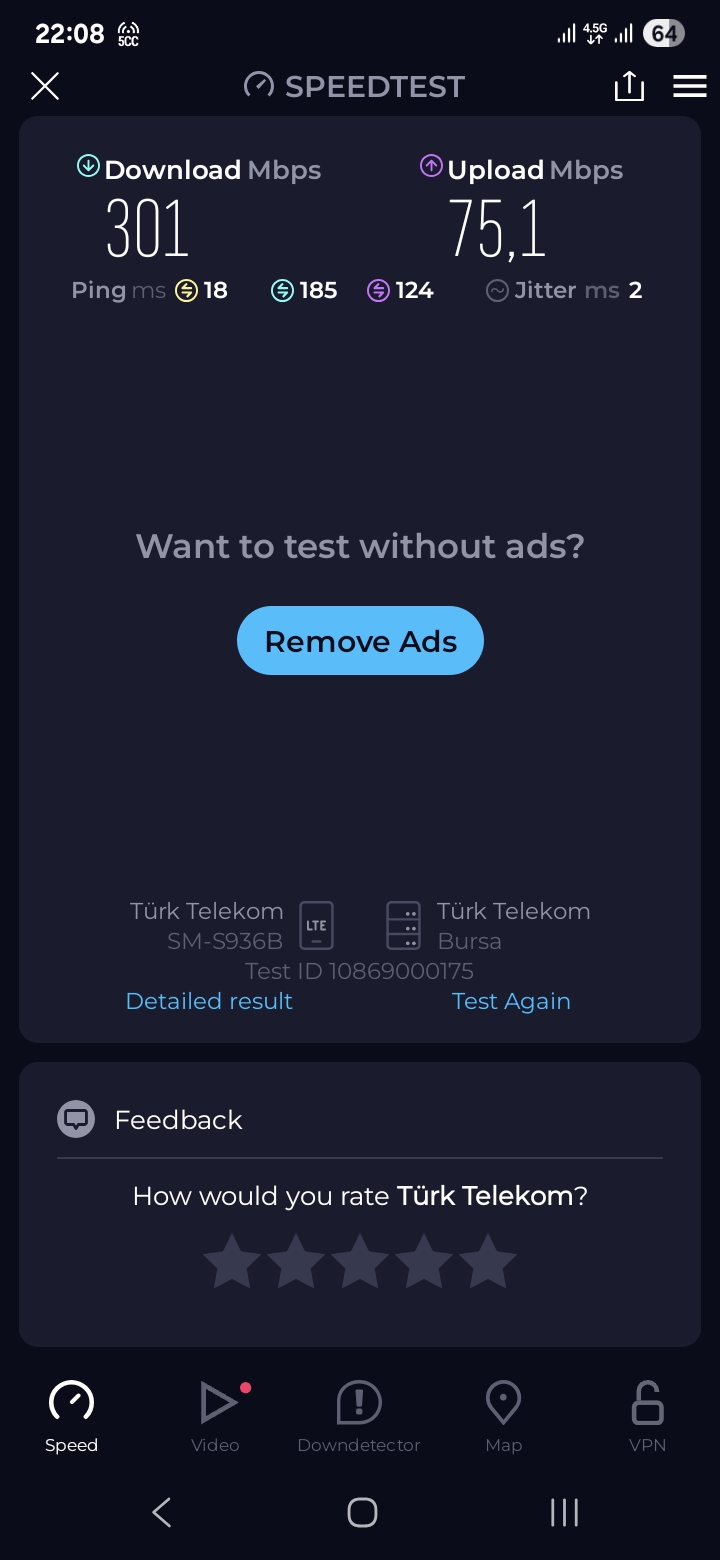The height and width of the screenshot is (1560, 720).
Task: Tap the upload arrow icon
Action: click(431, 166)
